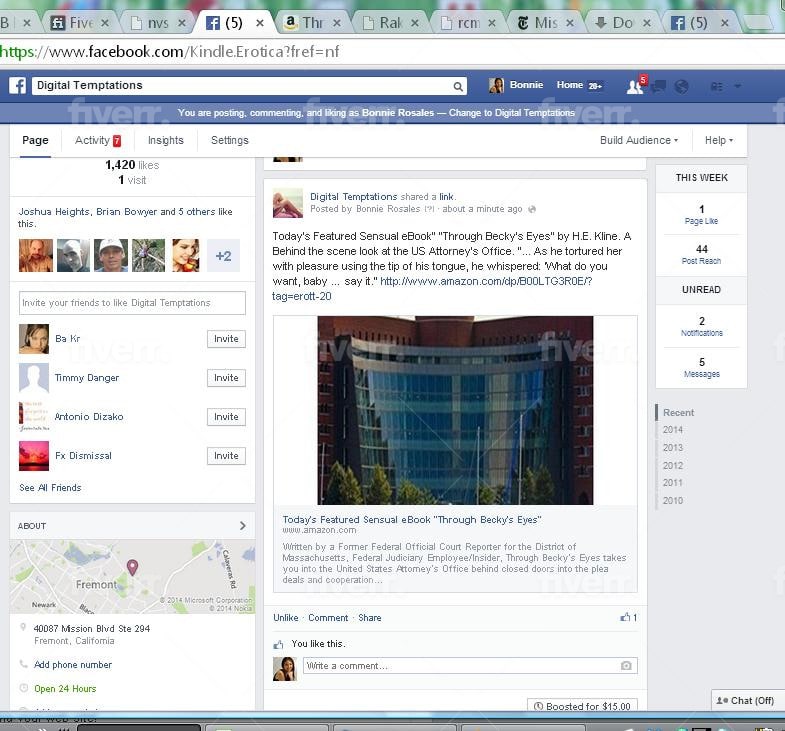Click the Facebook logo icon in the header
Image resolution: width=785 pixels, height=731 pixels.
(x=18, y=86)
